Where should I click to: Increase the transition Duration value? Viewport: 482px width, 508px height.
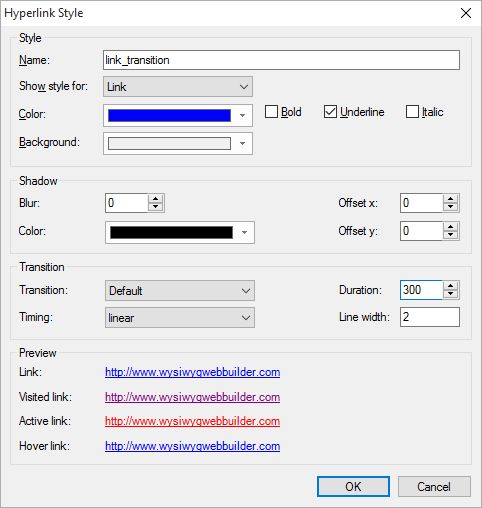450,286
